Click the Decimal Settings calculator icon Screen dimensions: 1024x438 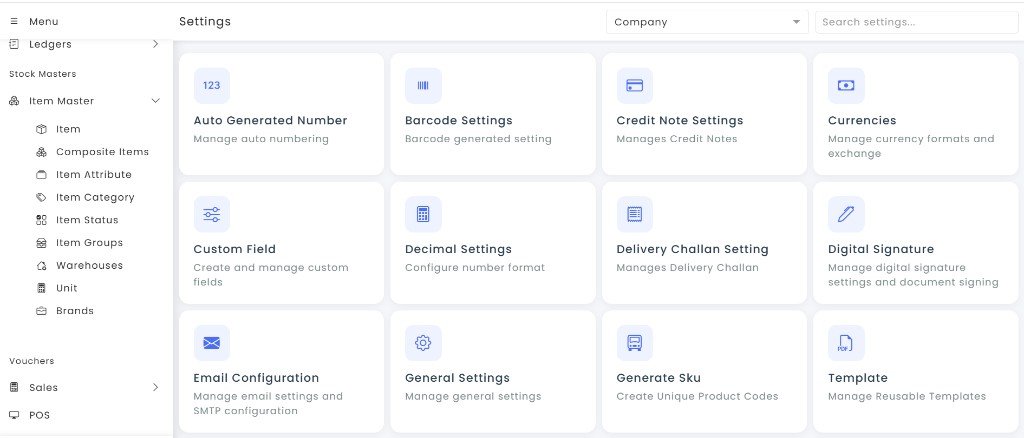point(423,214)
